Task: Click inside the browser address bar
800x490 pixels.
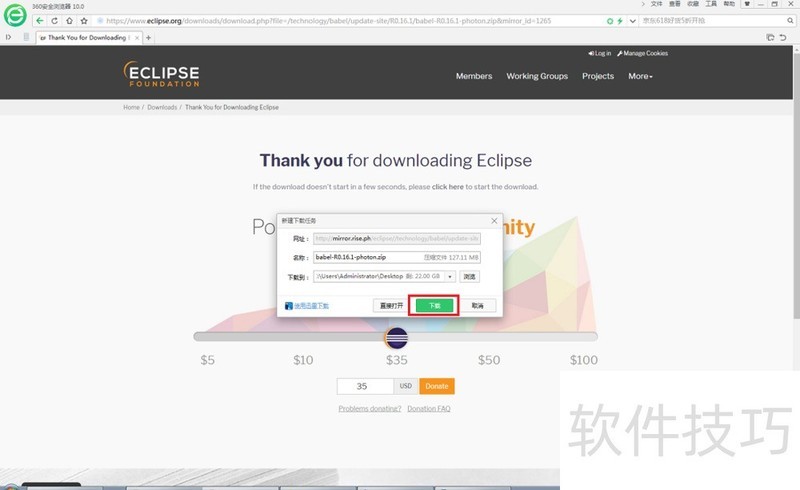Action: click(327, 21)
